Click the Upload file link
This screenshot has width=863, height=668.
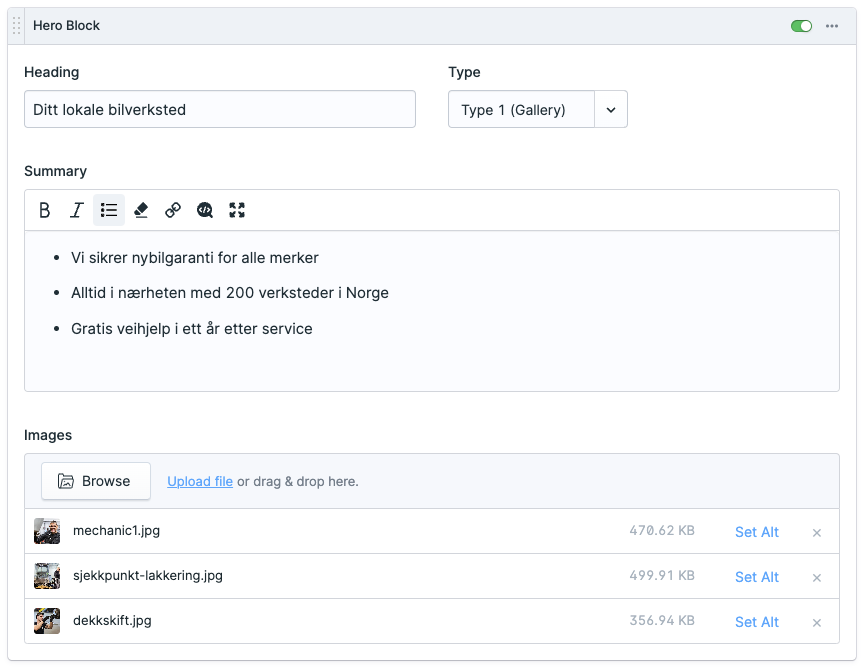[x=200, y=481]
